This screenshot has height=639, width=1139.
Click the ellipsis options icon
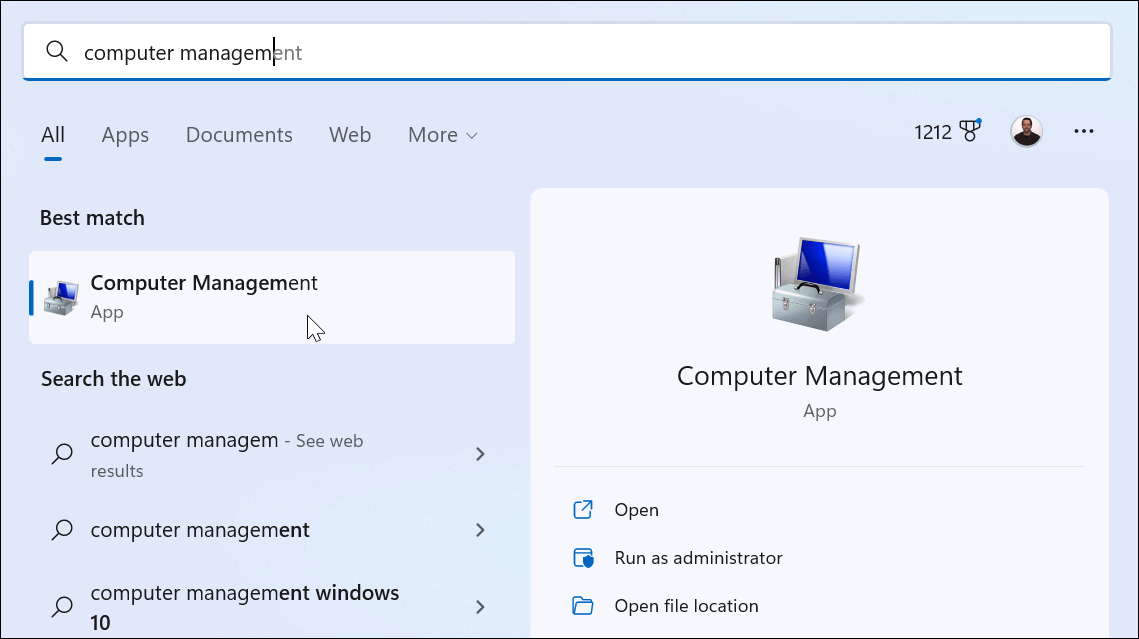[x=1084, y=131]
